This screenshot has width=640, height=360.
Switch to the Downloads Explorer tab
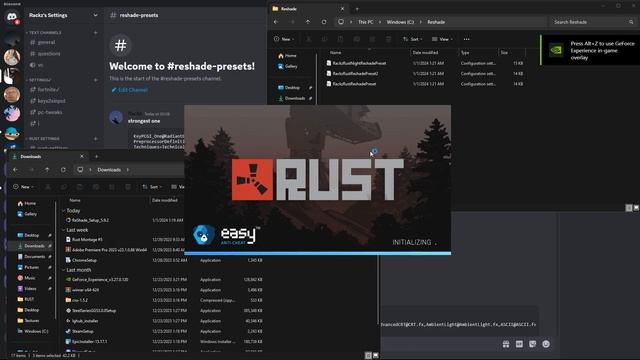pos(47,156)
